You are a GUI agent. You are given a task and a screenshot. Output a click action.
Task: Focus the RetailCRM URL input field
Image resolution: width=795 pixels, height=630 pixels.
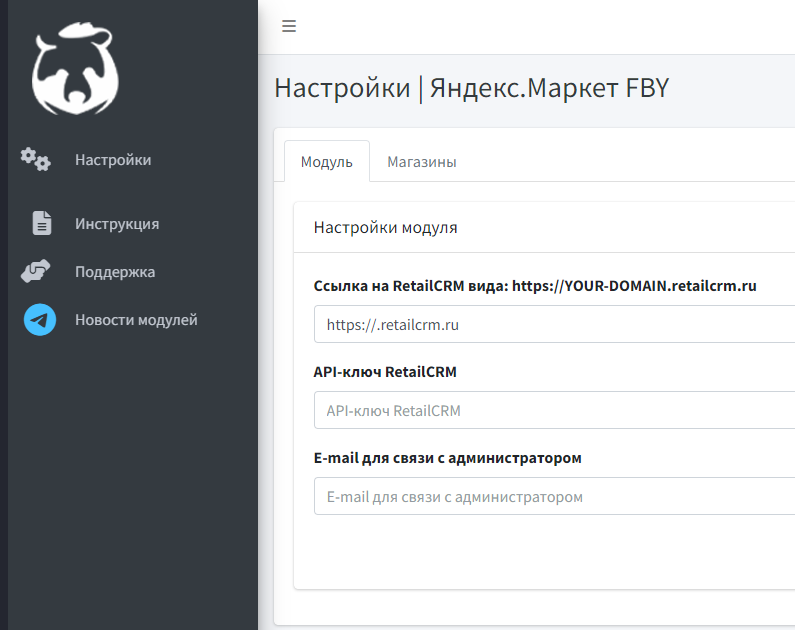click(x=554, y=324)
